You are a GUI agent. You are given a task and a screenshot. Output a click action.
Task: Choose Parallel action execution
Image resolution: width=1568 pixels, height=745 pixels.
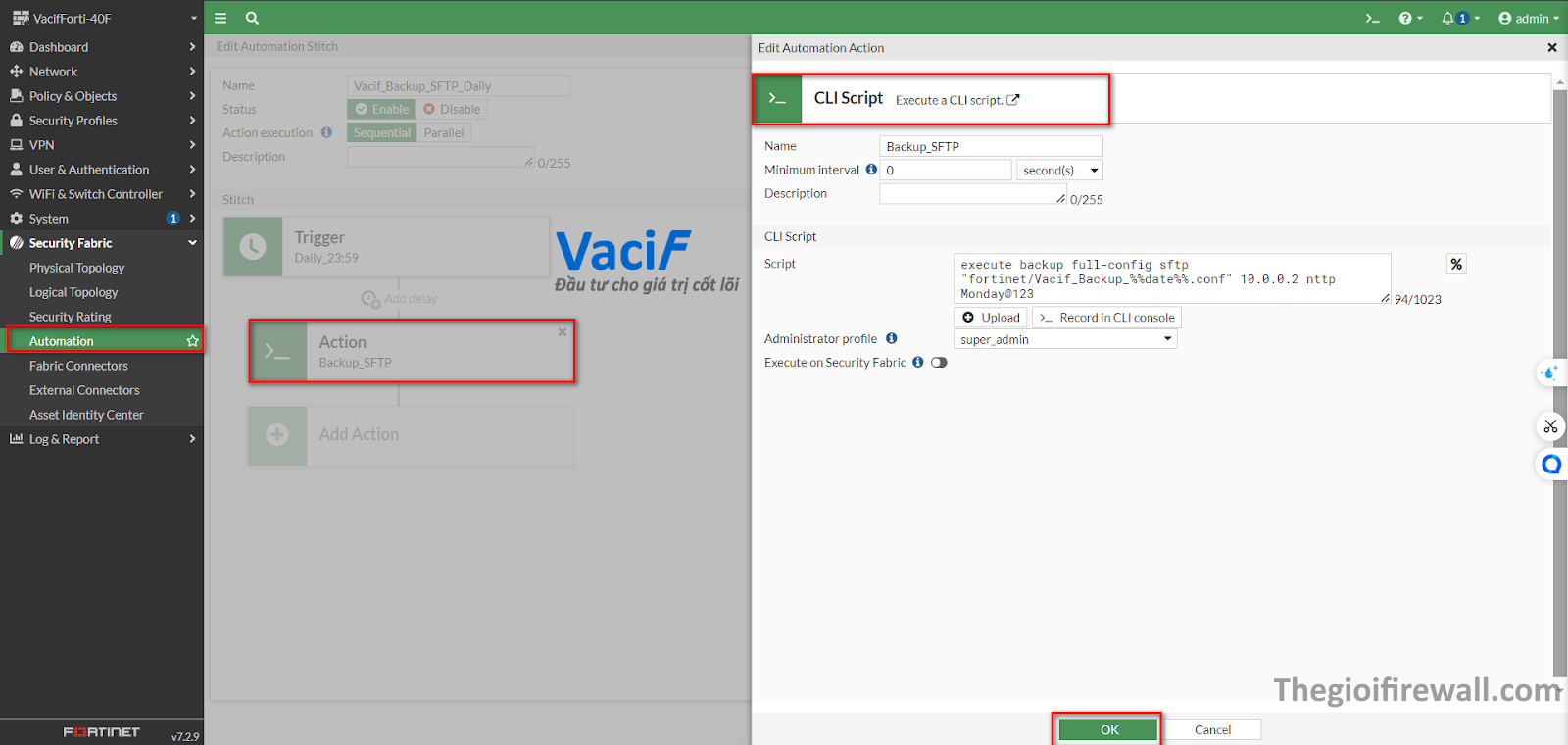(443, 132)
